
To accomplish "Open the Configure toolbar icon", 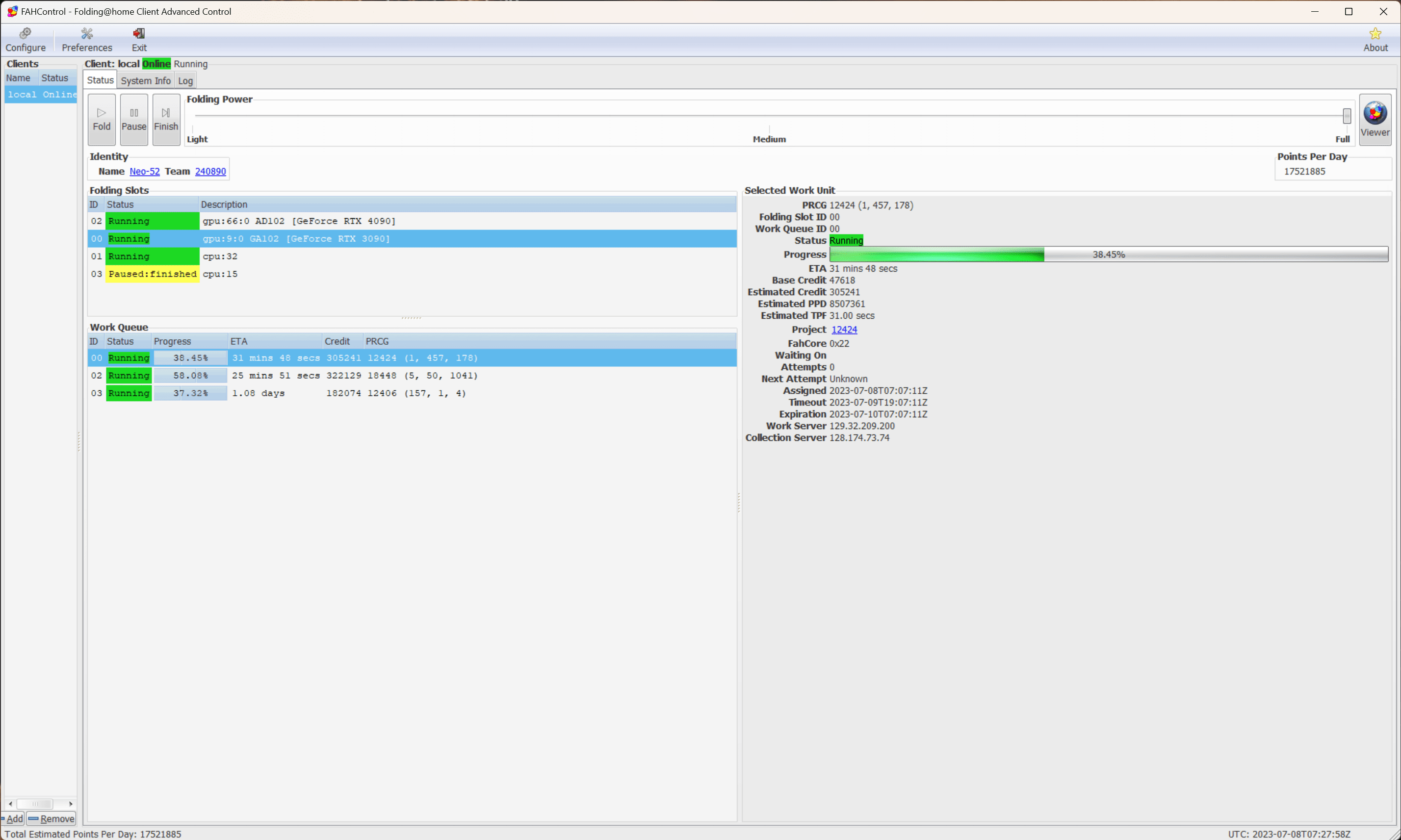I will 26,40.
